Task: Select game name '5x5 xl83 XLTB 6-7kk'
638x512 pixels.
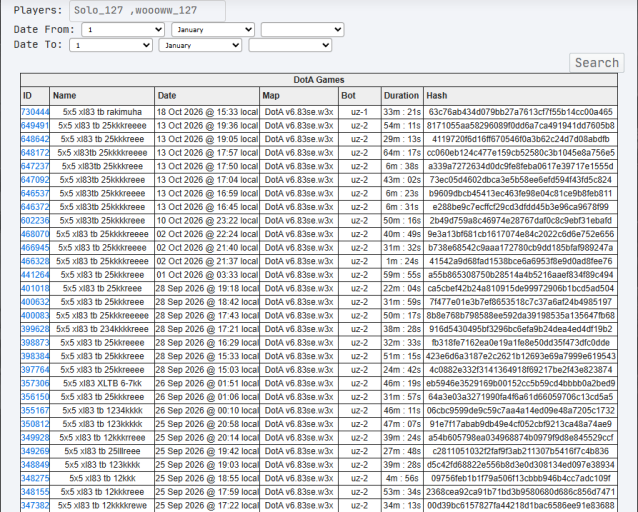Action: tap(102, 383)
